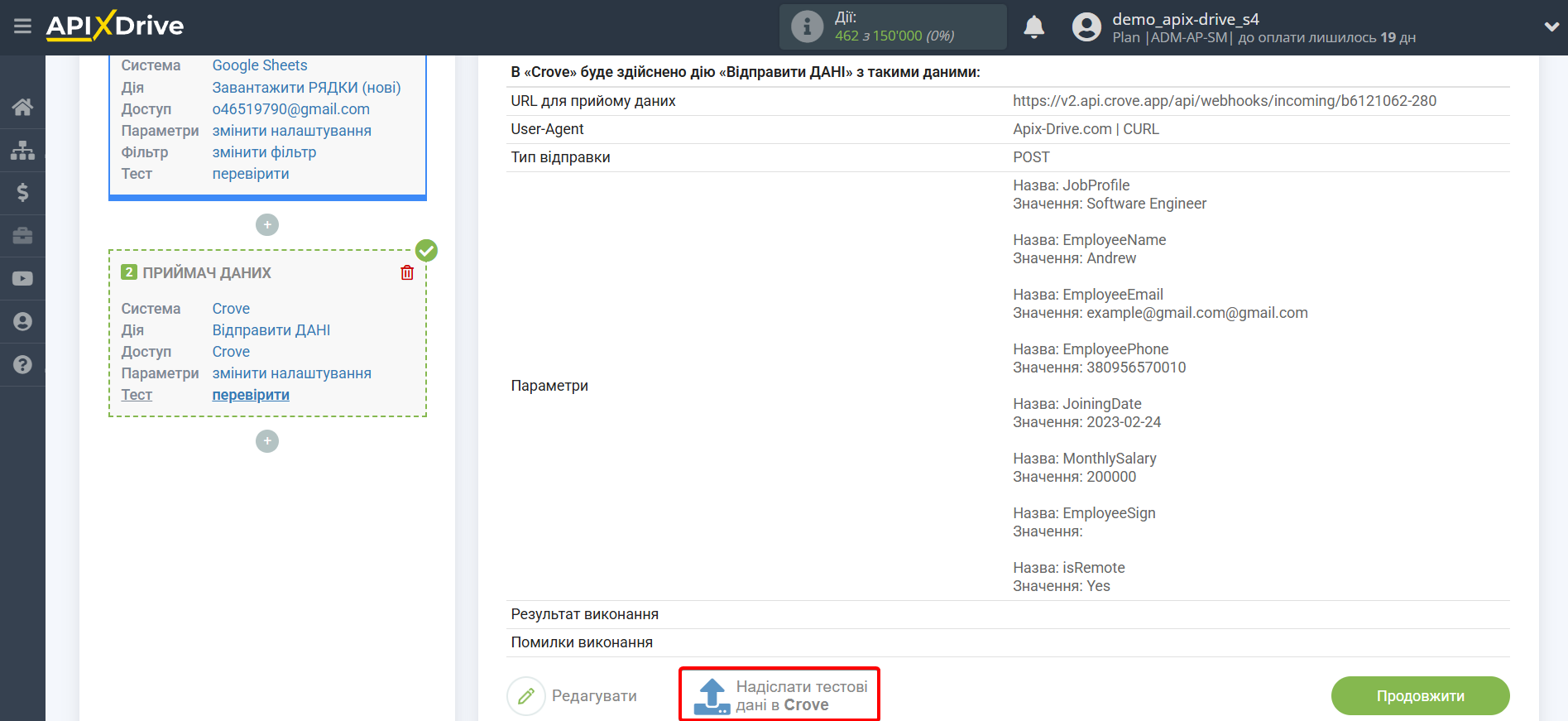Add step between source and receiver
Viewport: 1568px width, 721px height.
point(267,225)
